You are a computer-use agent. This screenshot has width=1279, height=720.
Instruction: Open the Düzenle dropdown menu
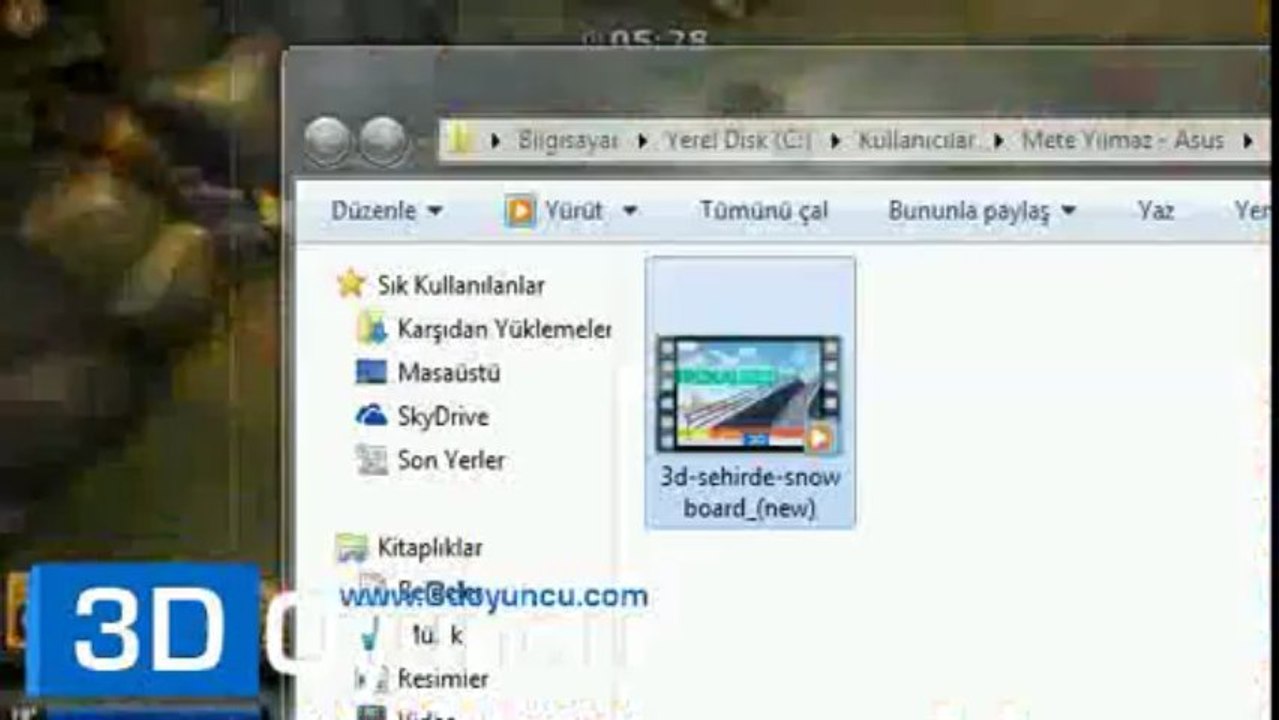pos(387,211)
